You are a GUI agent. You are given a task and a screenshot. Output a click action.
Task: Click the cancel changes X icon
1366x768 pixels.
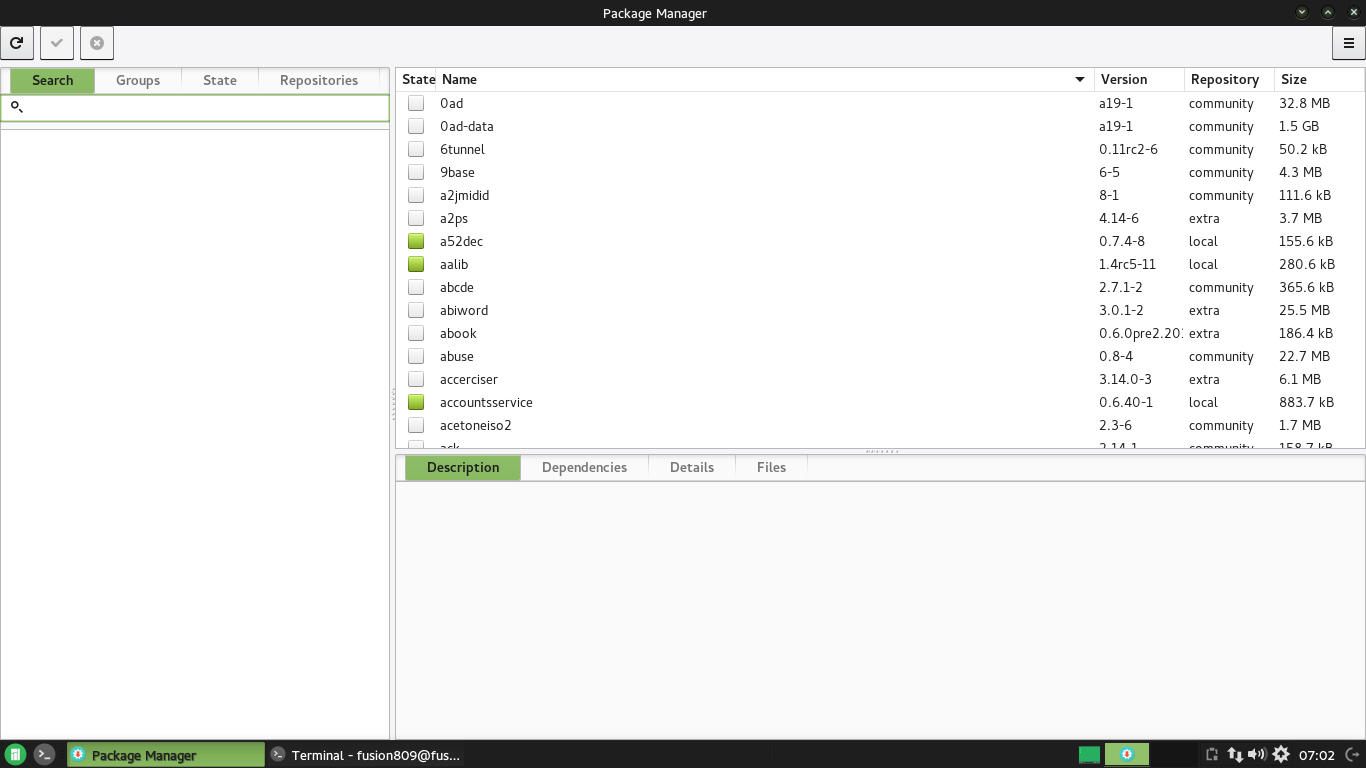(97, 43)
